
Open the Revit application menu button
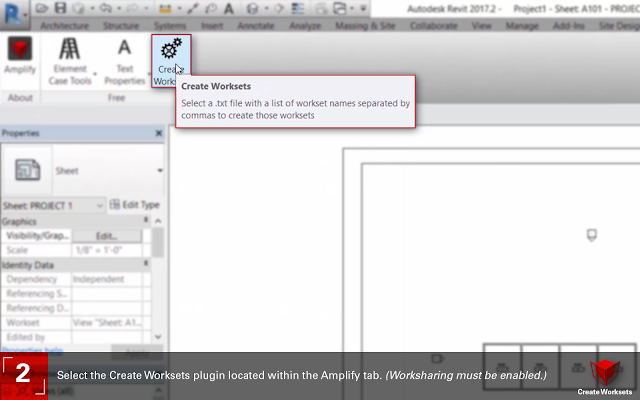point(14,14)
